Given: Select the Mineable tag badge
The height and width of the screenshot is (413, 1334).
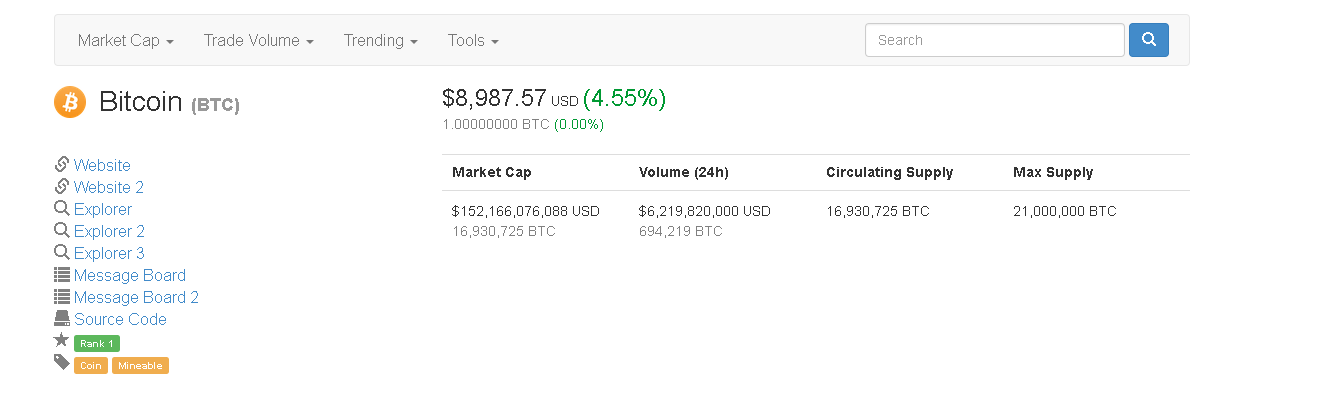Looking at the screenshot, I should tap(140, 366).
